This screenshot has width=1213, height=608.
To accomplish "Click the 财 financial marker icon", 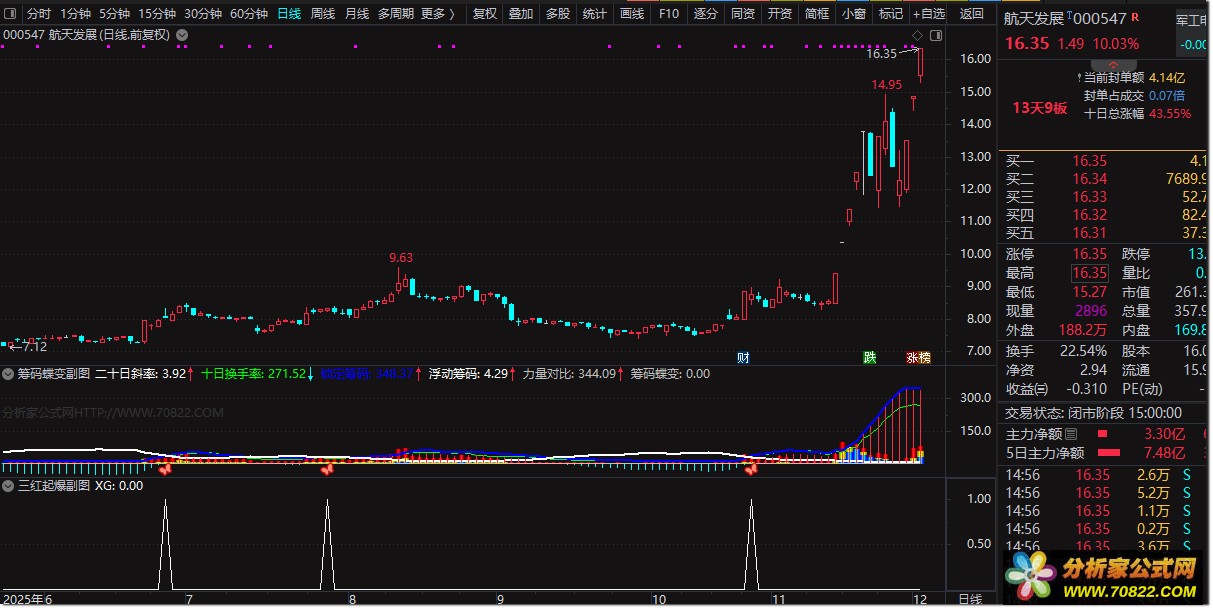I will pos(743,357).
